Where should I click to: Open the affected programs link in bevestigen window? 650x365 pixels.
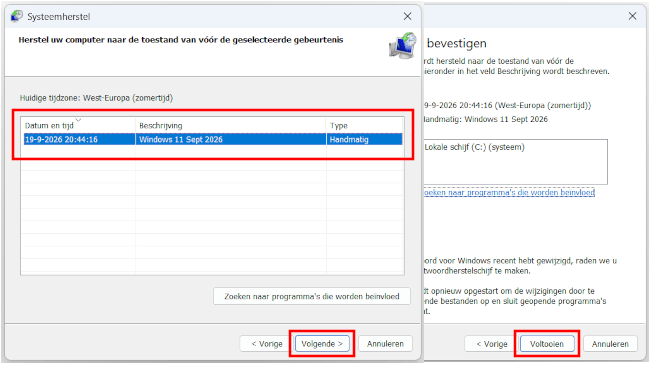tap(509, 192)
